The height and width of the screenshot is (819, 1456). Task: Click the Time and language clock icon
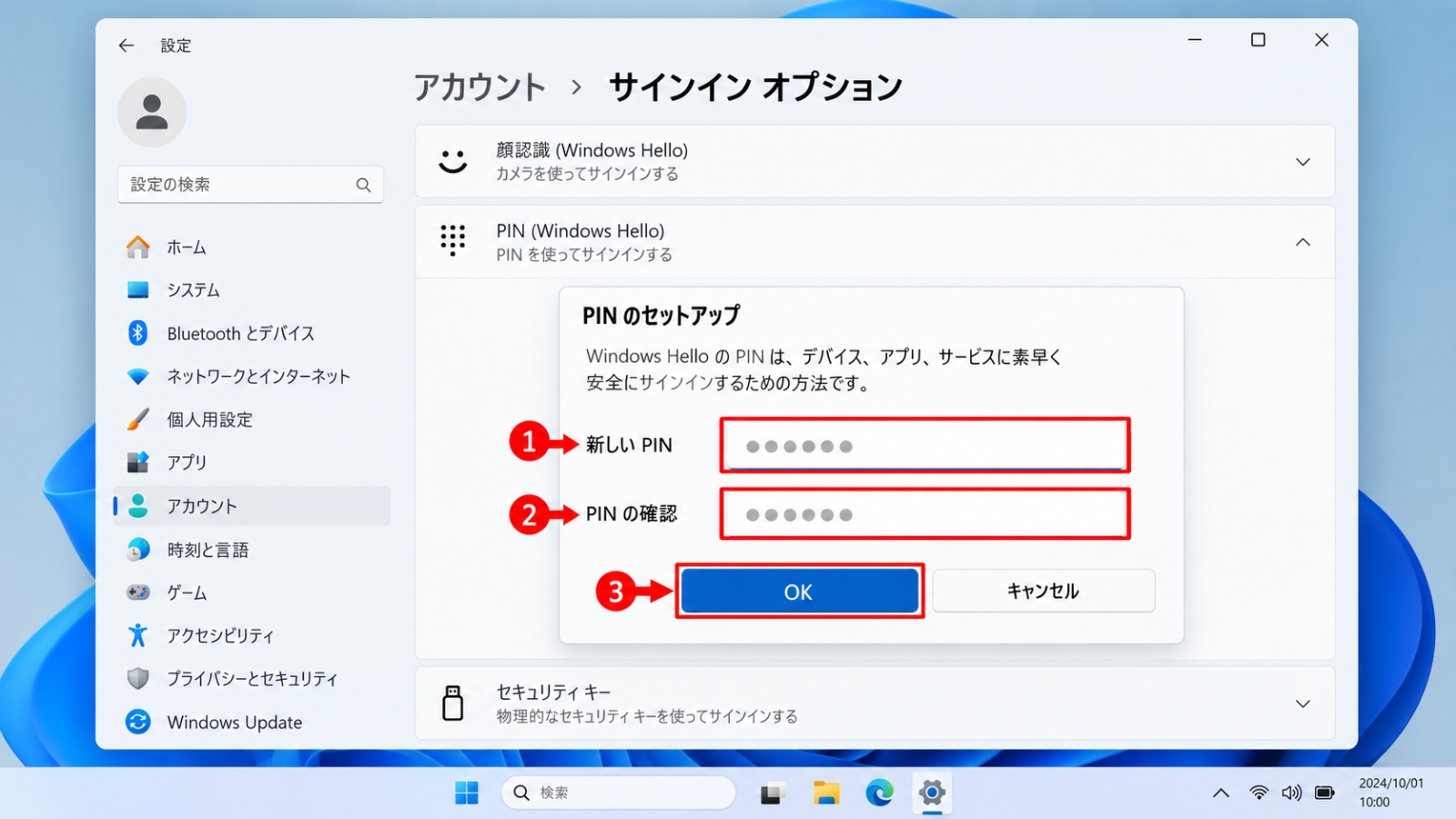click(x=138, y=550)
